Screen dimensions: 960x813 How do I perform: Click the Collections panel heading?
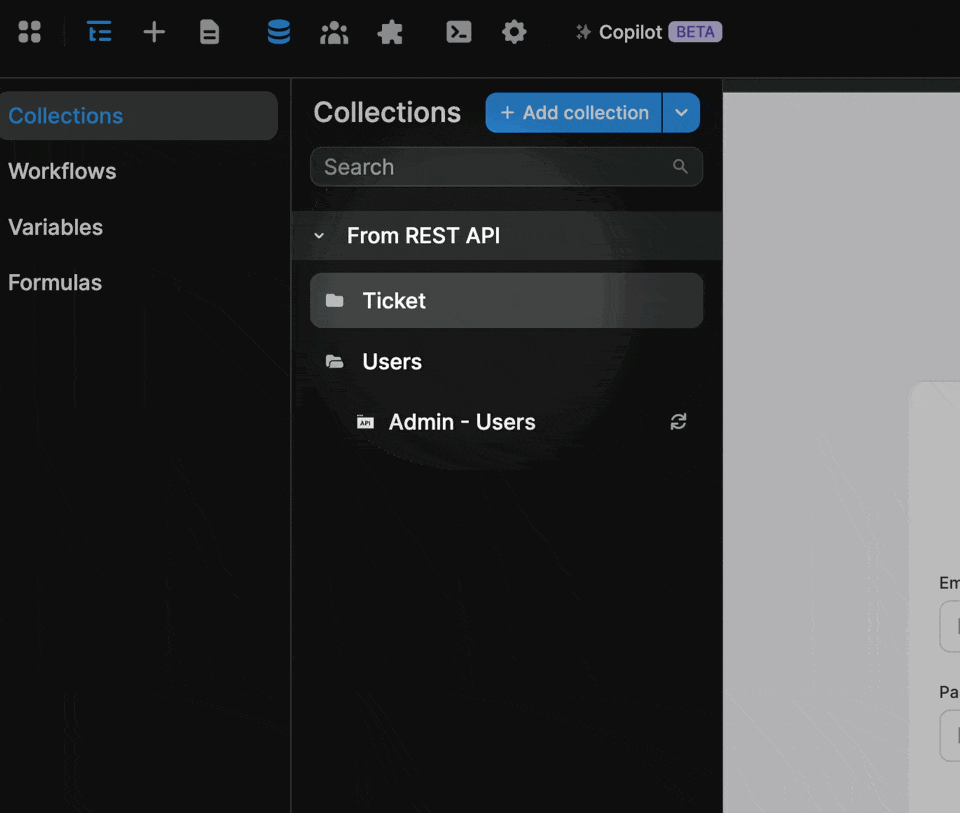click(387, 113)
